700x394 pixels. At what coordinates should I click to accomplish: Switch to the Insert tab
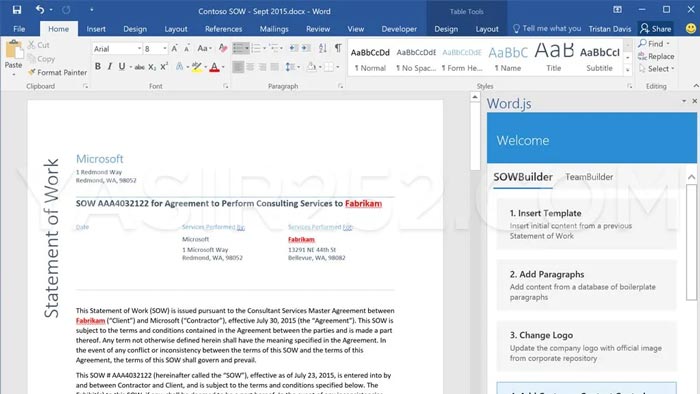[96, 29]
